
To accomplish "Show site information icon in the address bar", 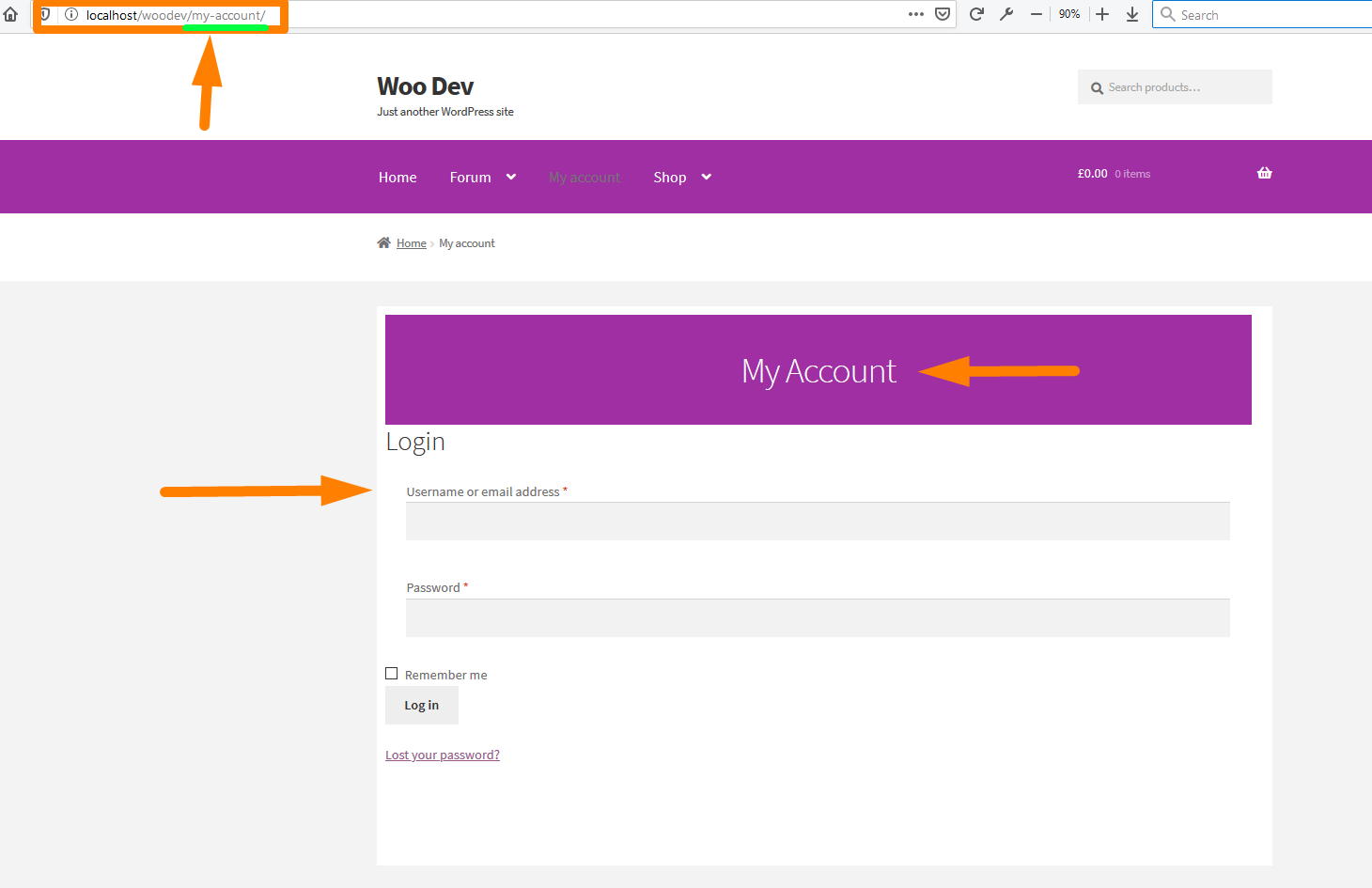I will click(70, 14).
